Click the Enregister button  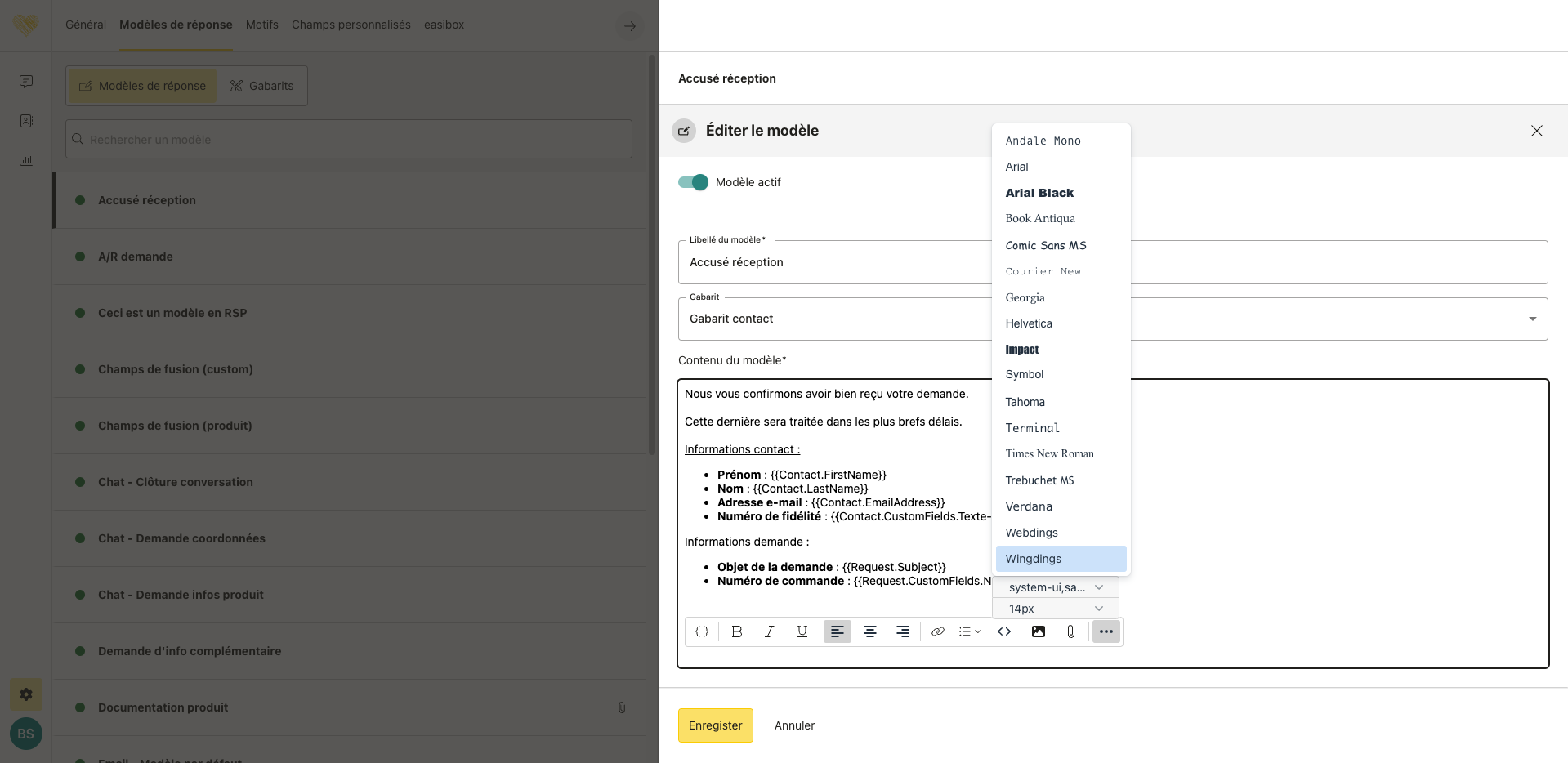coord(715,725)
